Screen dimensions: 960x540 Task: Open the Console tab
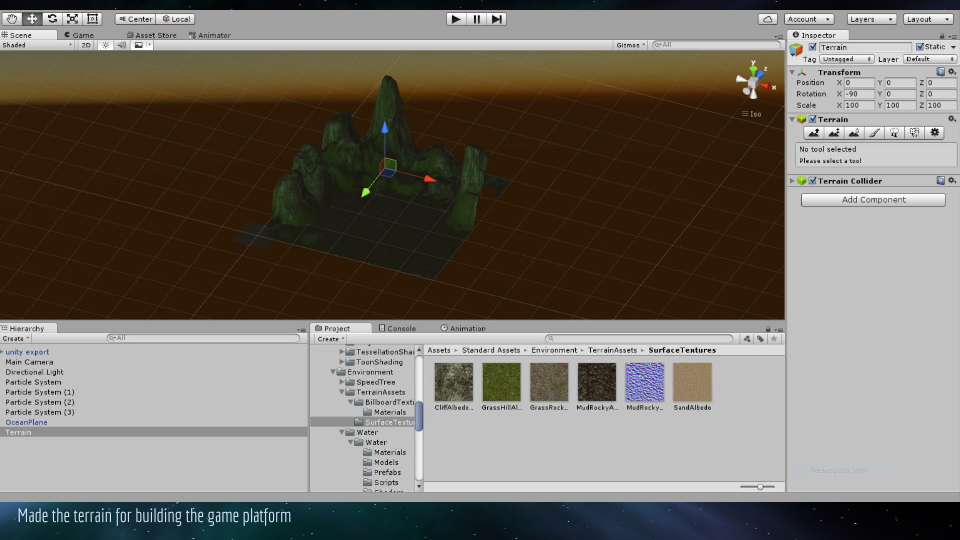(x=400, y=328)
